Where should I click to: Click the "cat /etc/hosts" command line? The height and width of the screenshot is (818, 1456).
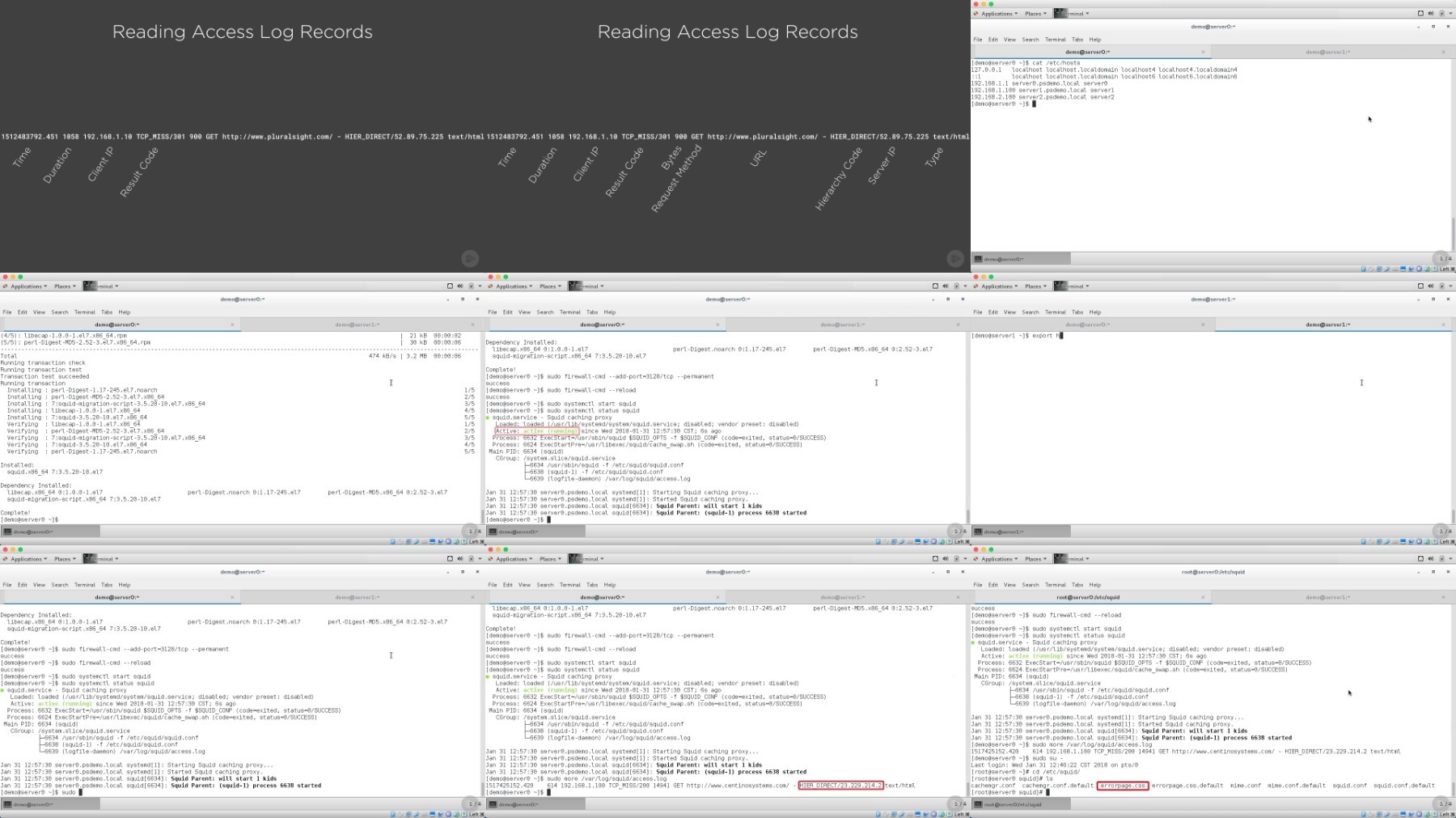point(1056,63)
